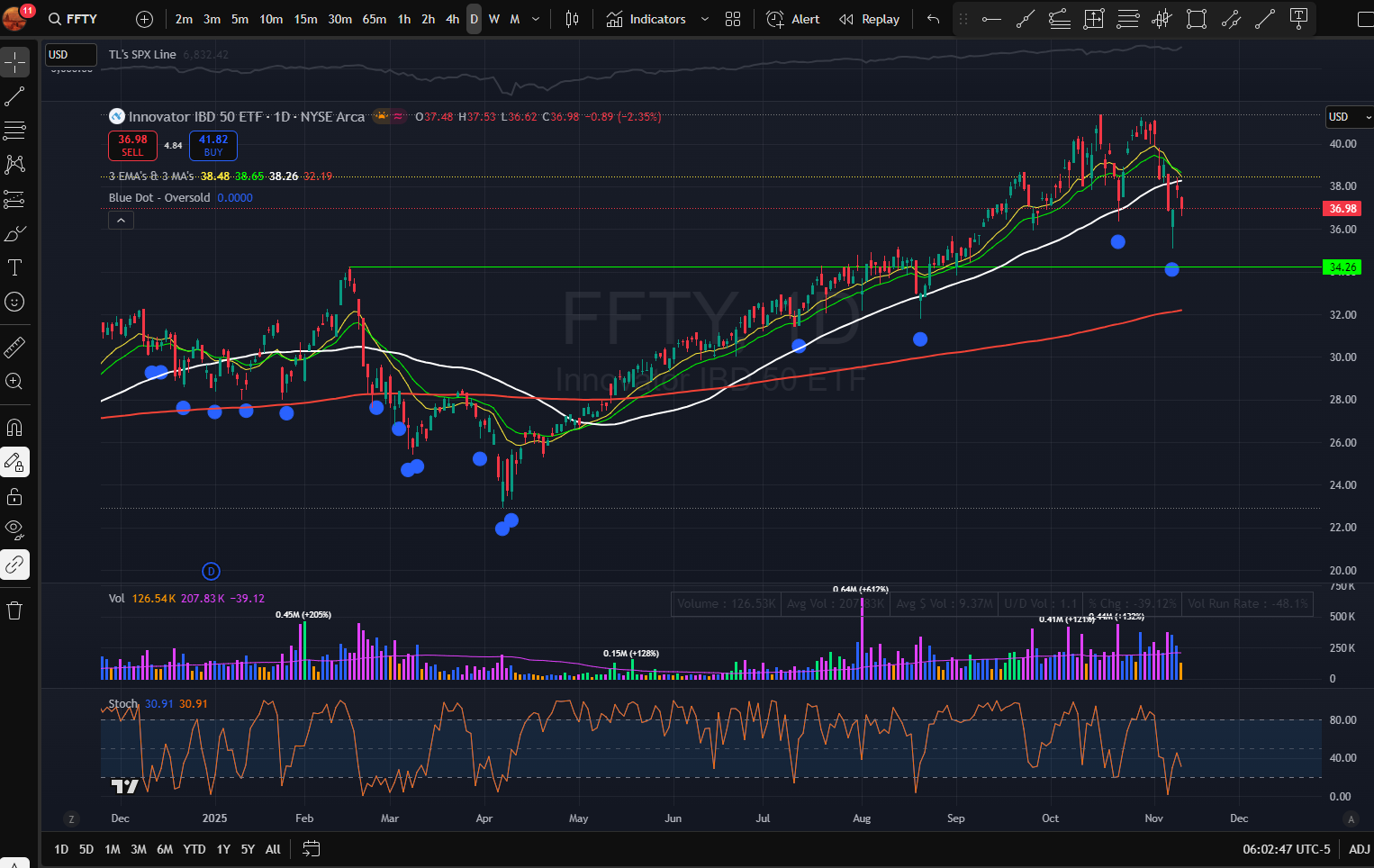
Task: Click the dividend D marker on time axis
Action: (211, 571)
